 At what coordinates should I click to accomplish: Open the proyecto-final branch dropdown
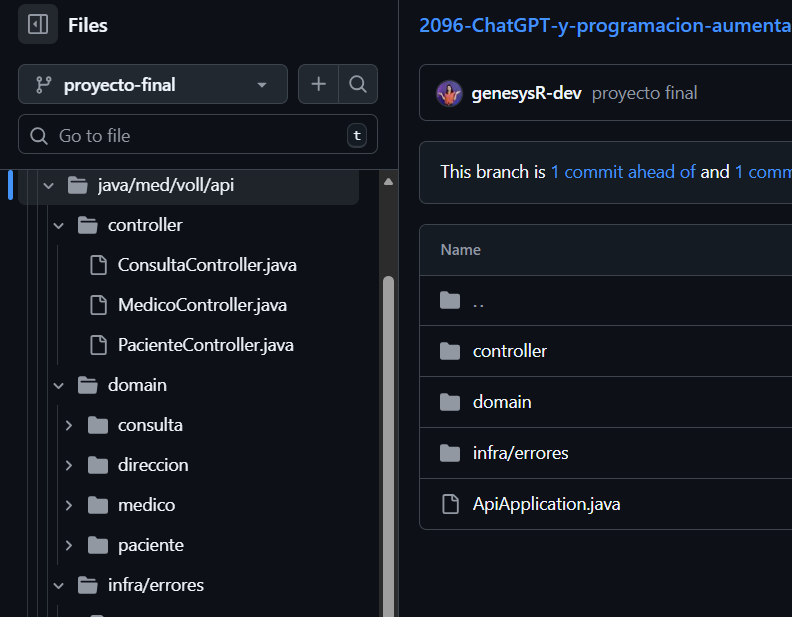(x=153, y=85)
